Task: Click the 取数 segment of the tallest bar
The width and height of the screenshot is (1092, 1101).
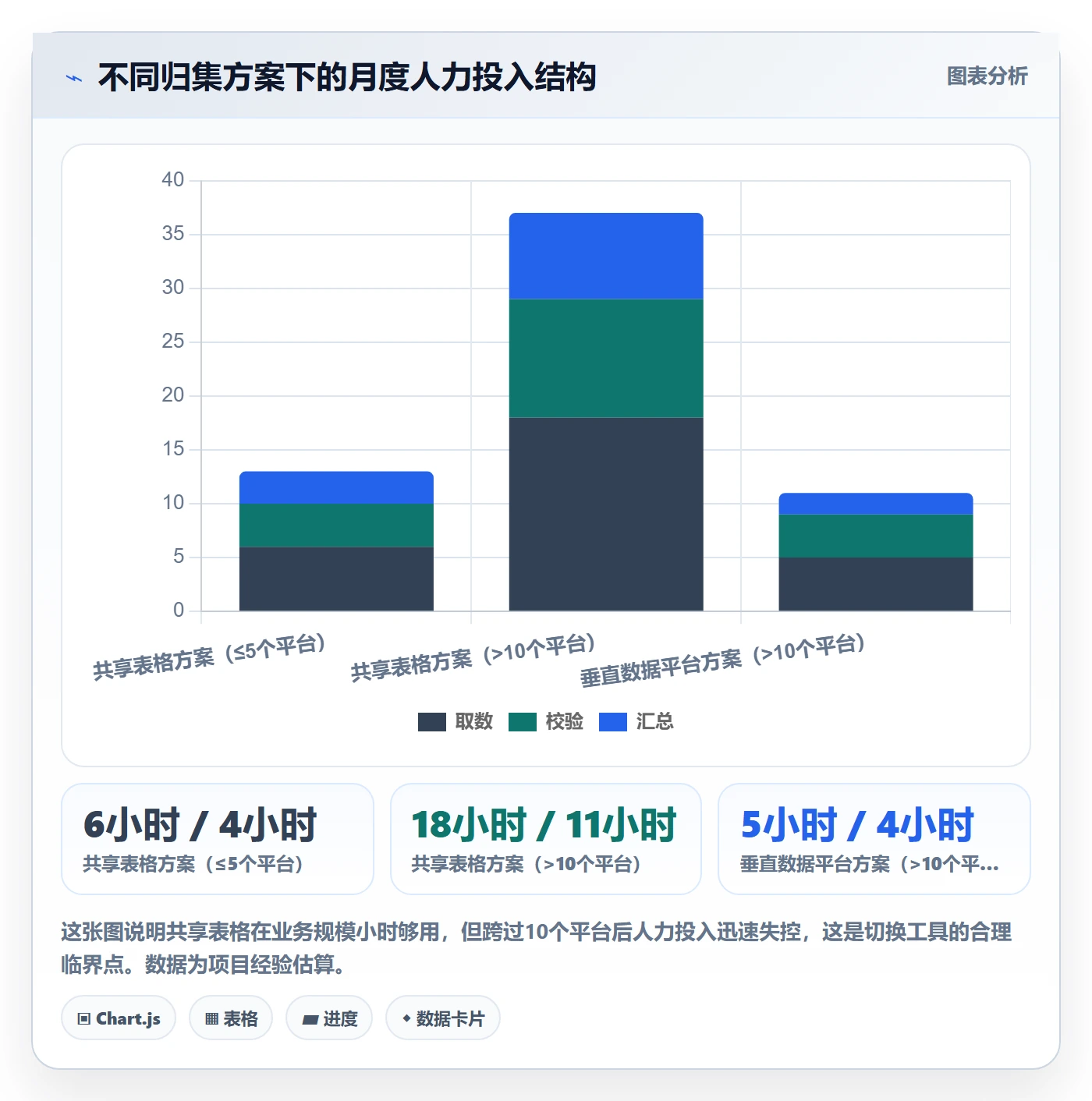Action: 606,514
